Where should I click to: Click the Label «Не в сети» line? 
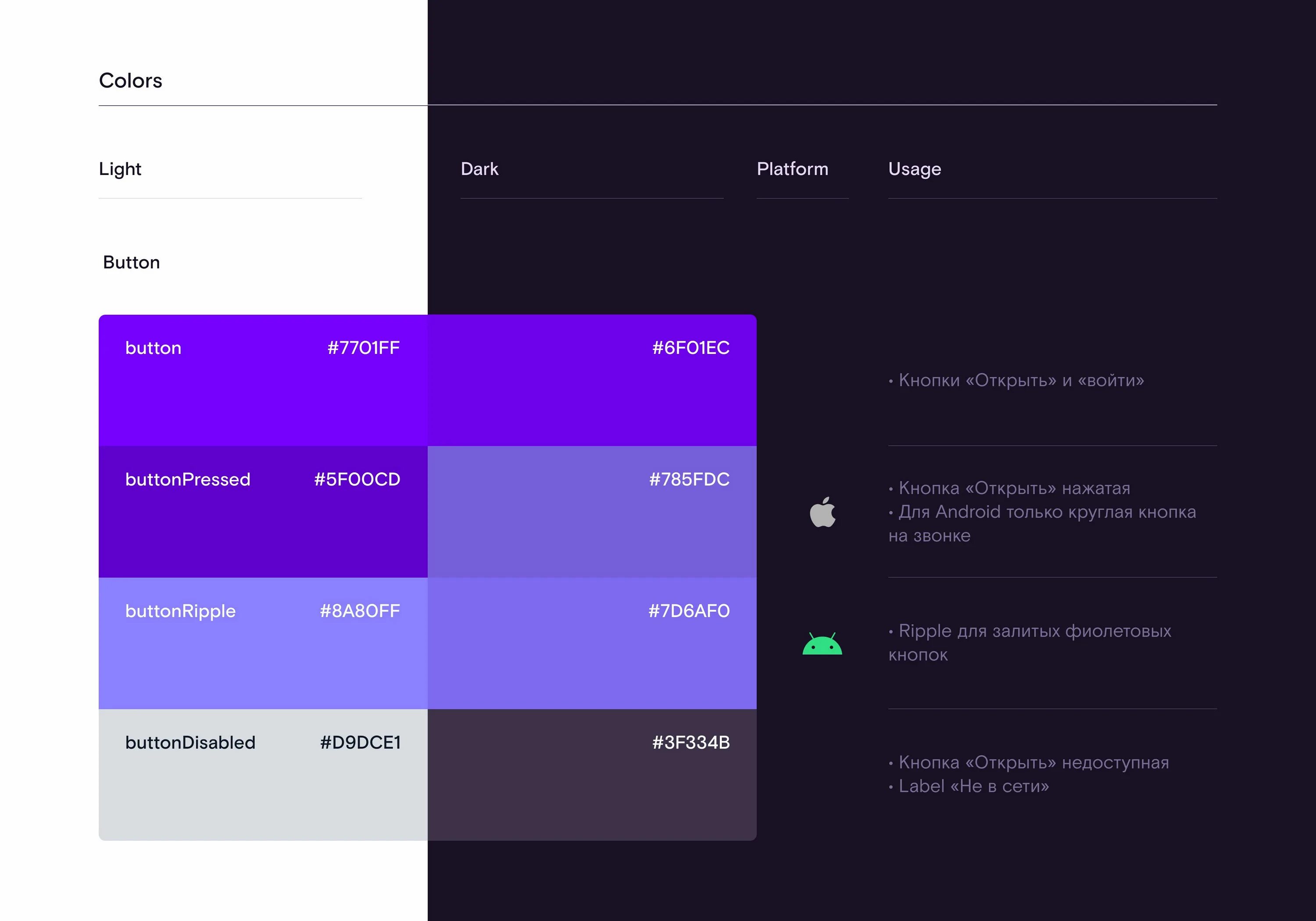tap(973, 786)
